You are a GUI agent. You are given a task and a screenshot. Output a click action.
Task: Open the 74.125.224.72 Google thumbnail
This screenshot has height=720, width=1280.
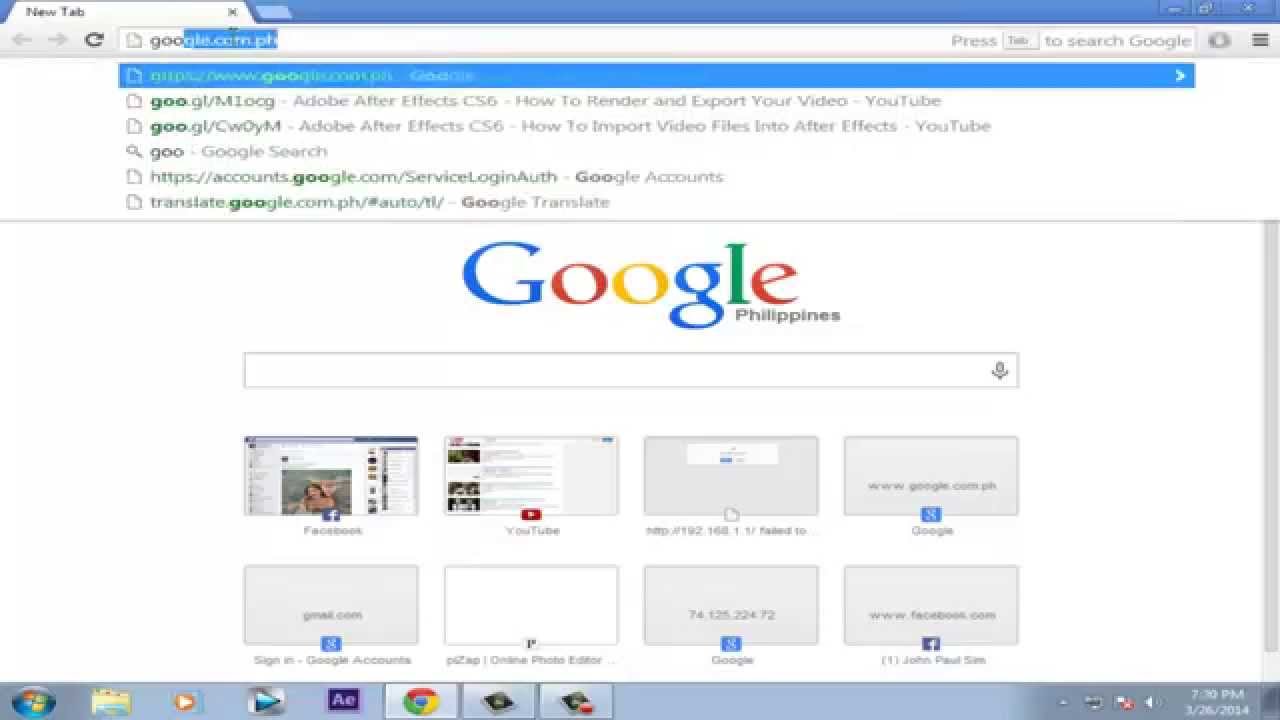[731, 605]
